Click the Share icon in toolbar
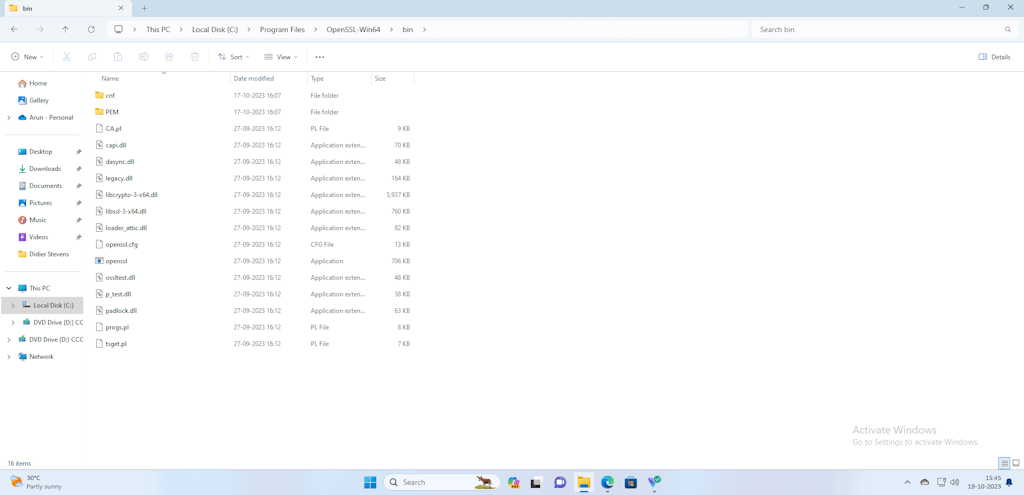Viewport: 1024px width, 495px height. coord(168,57)
